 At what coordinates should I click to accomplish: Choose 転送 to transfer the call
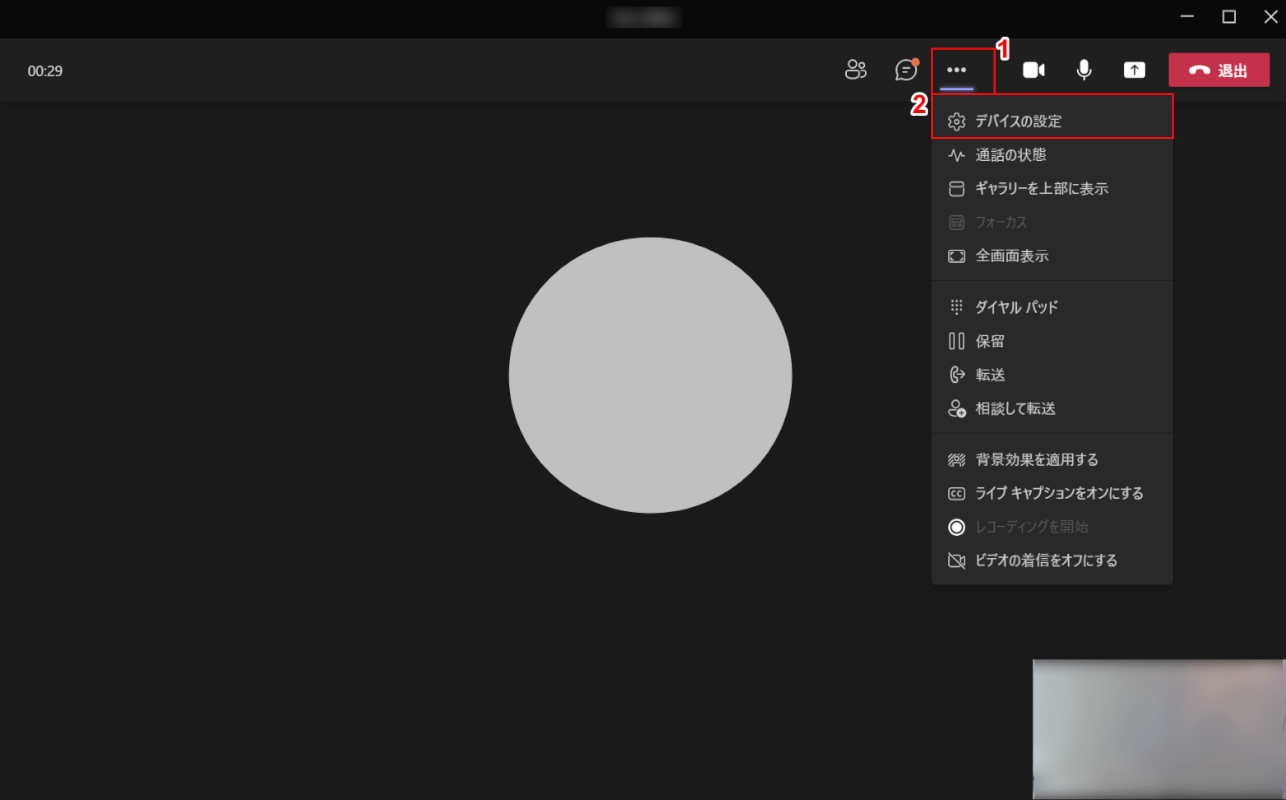pyautogui.click(x=1052, y=375)
